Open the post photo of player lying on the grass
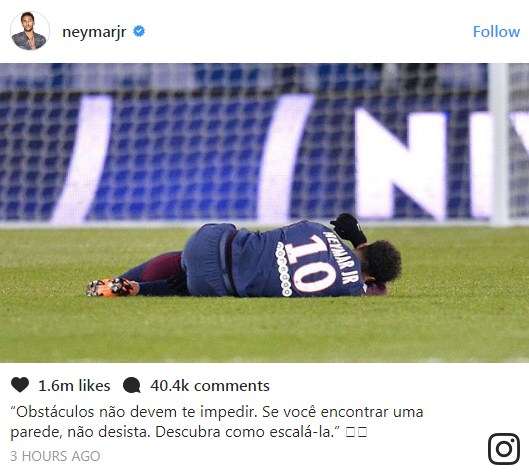Viewport: 529px width, 476px height. (264, 213)
